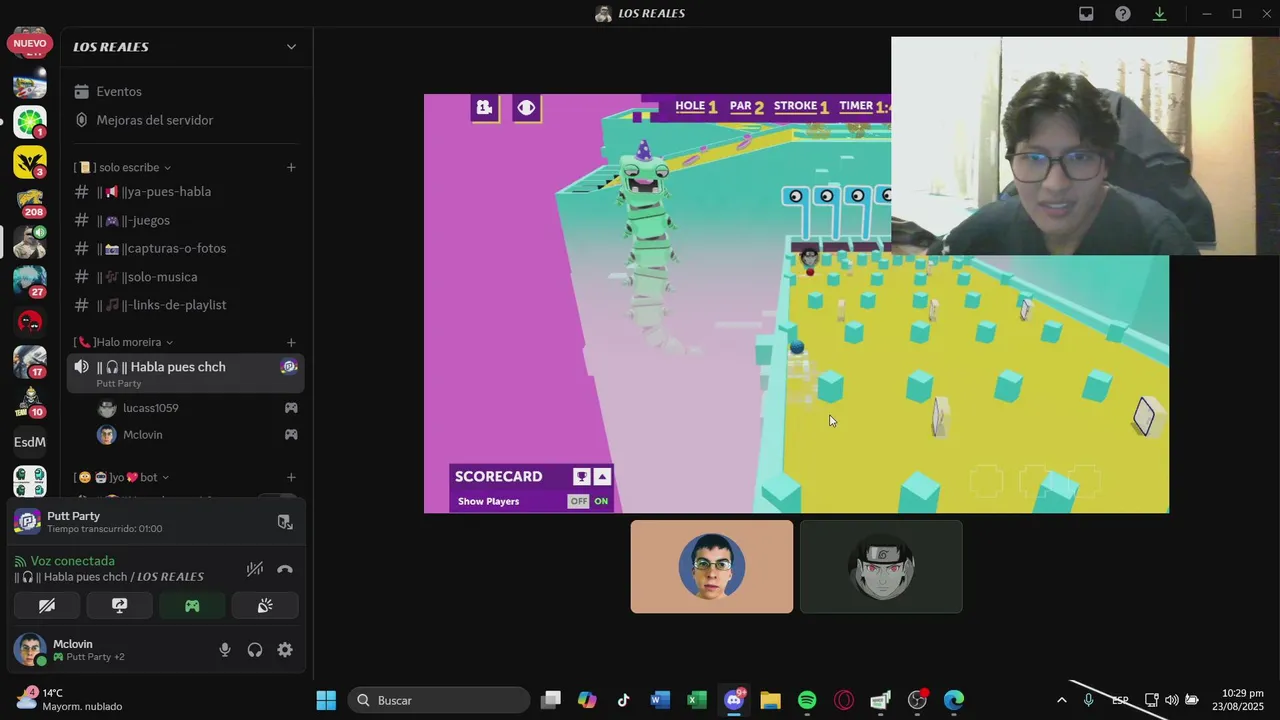Open the NUEVO badge server at top
Image resolution: width=1280 pixels, height=720 pixels.
[x=30, y=44]
